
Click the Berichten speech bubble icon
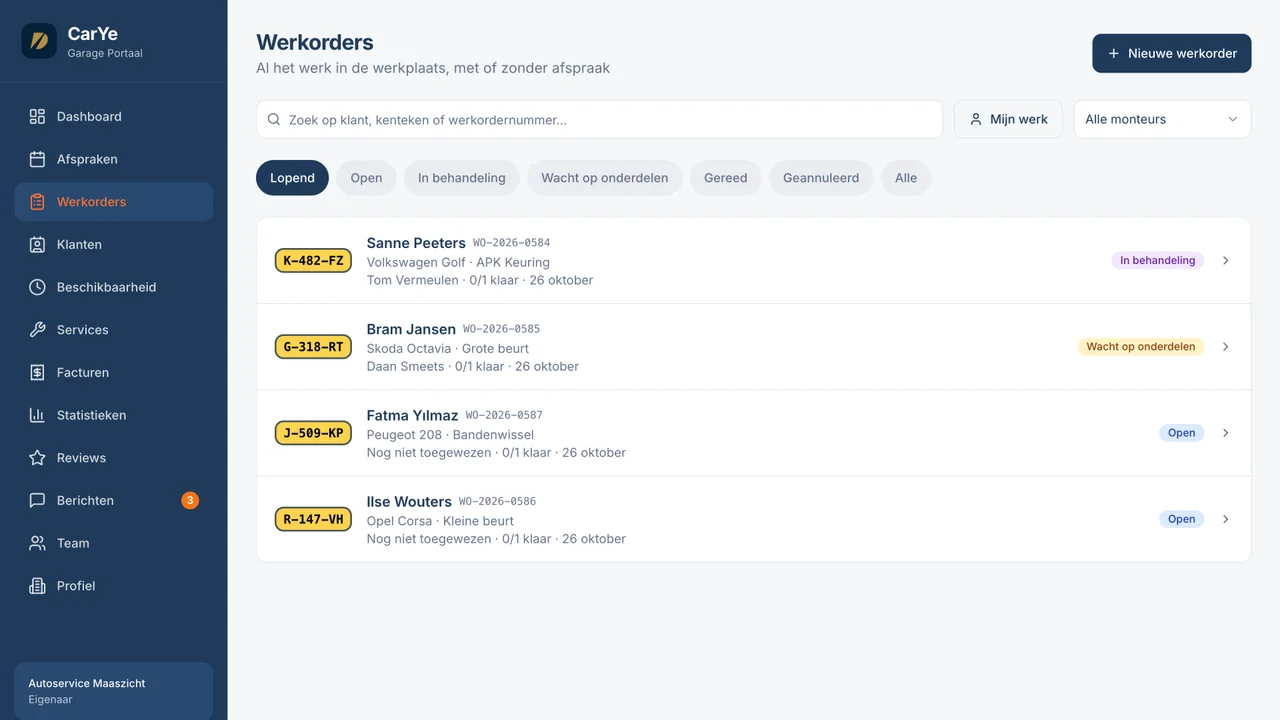click(x=37, y=500)
